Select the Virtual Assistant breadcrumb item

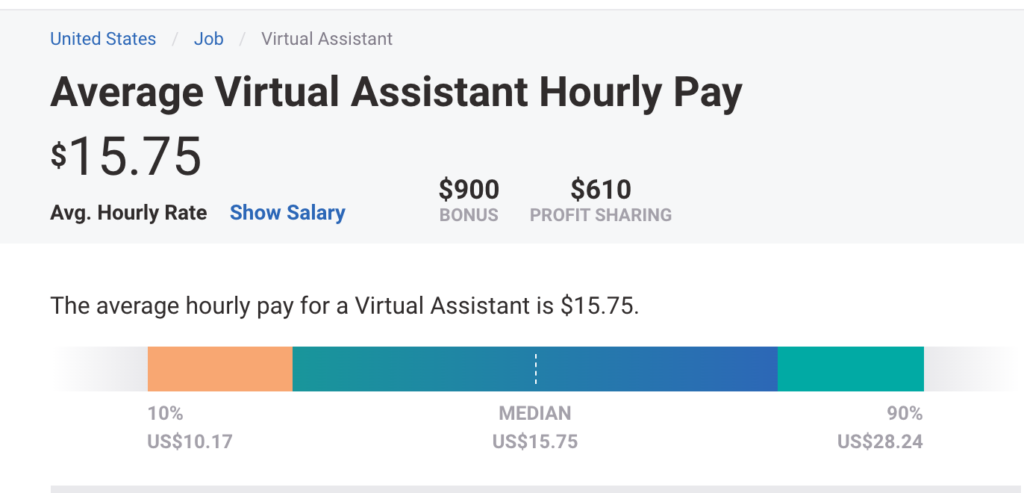[x=327, y=39]
